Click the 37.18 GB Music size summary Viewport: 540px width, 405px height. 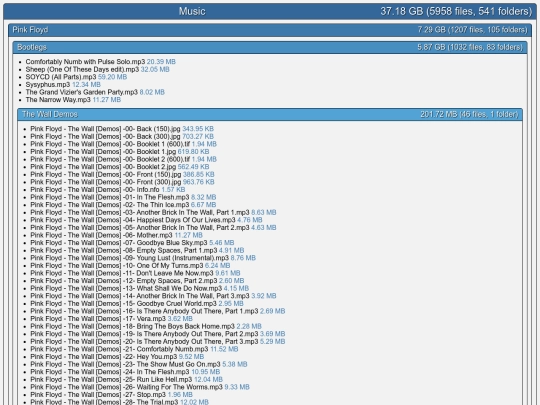click(x=456, y=11)
